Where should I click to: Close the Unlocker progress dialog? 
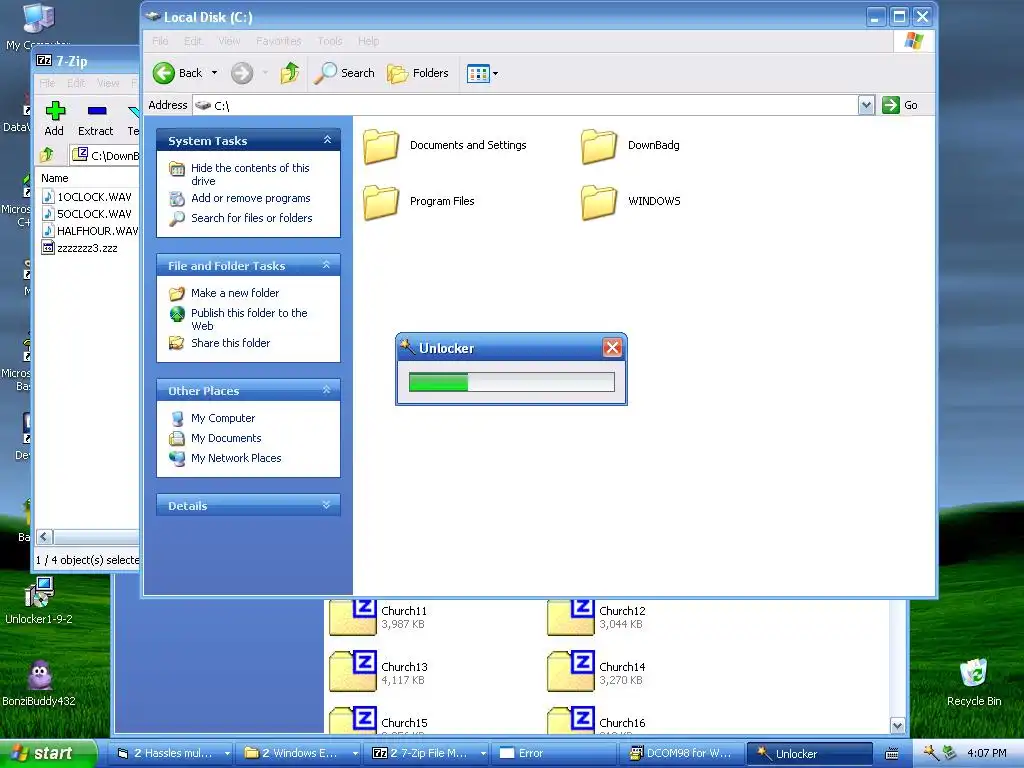[x=612, y=347]
